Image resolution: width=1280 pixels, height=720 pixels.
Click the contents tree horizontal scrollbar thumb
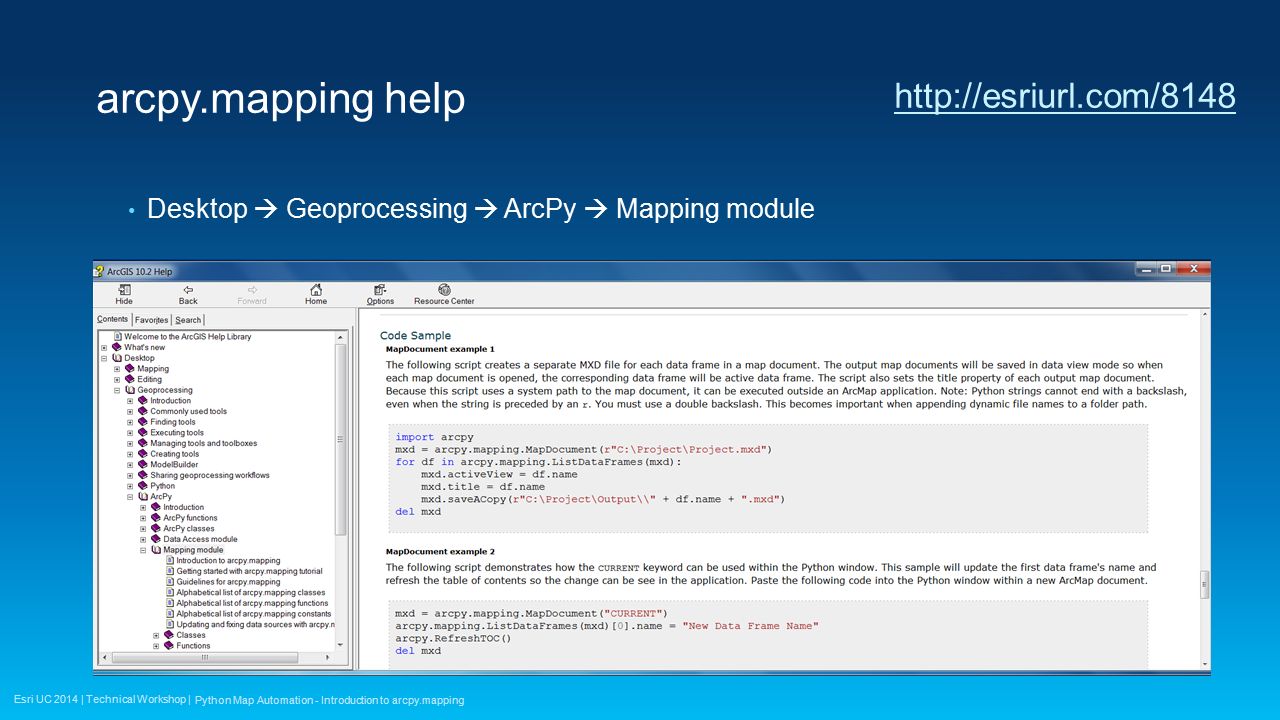click(x=204, y=657)
